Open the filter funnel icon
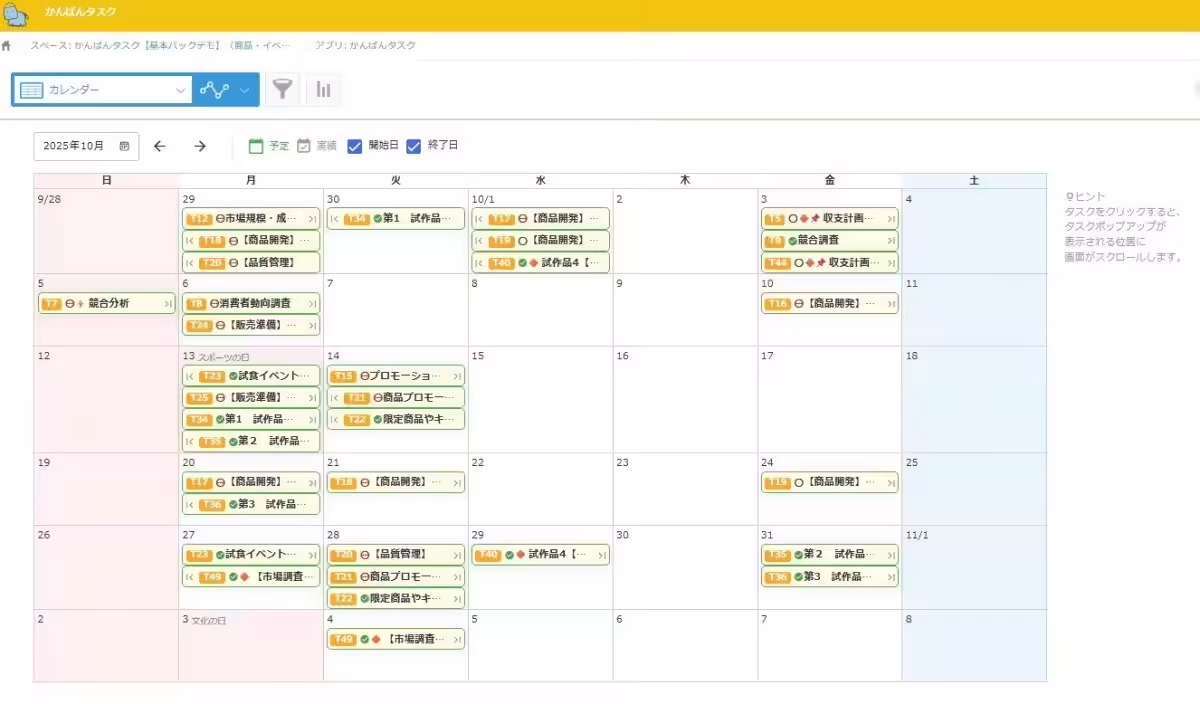Image resolution: width=1200 pixels, height=704 pixels. coord(283,90)
